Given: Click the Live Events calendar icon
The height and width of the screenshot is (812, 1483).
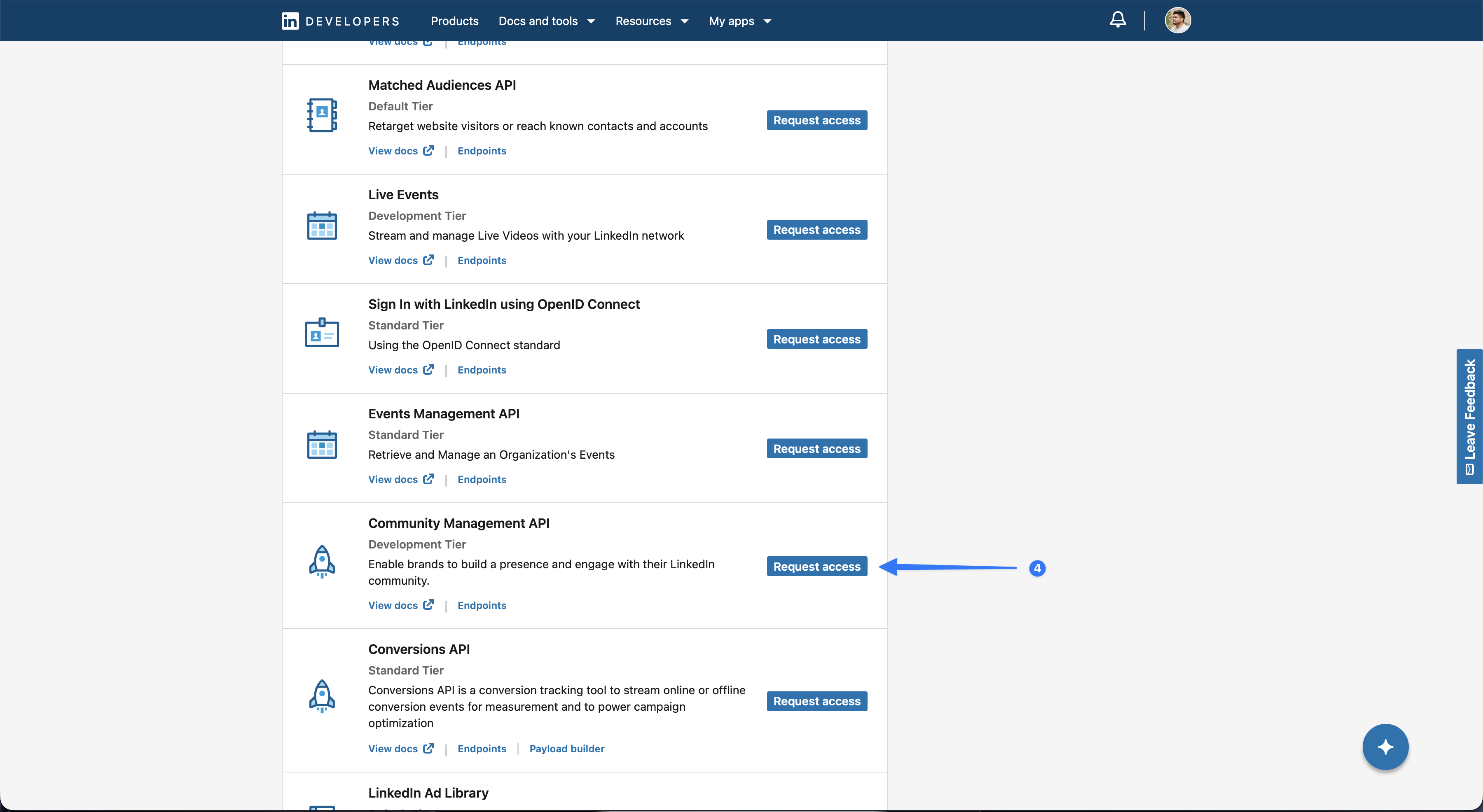Looking at the screenshot, I should click(x=322, y=225).
